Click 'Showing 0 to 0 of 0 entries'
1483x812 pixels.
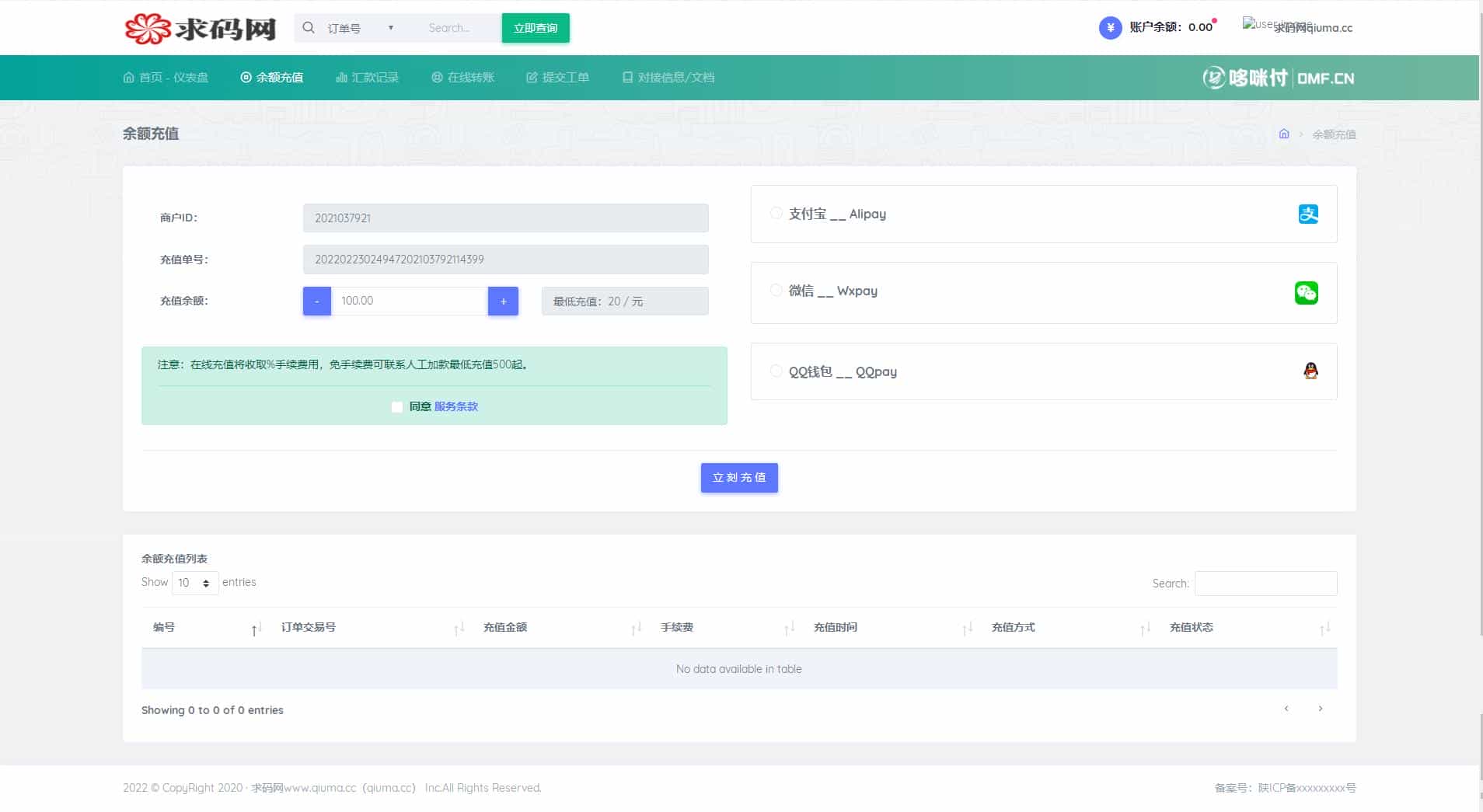[212, 710]
